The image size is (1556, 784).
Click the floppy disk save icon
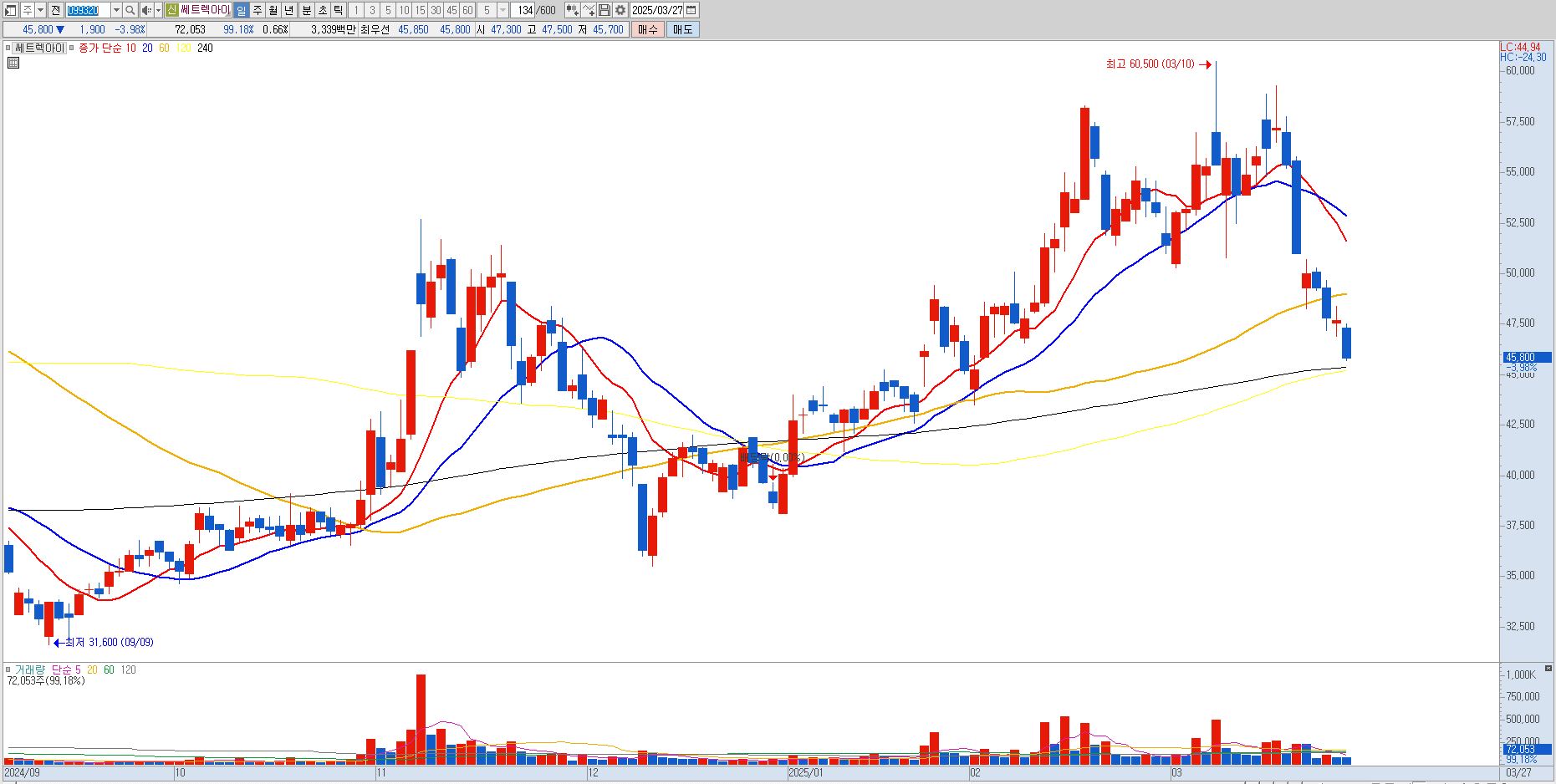605,10
